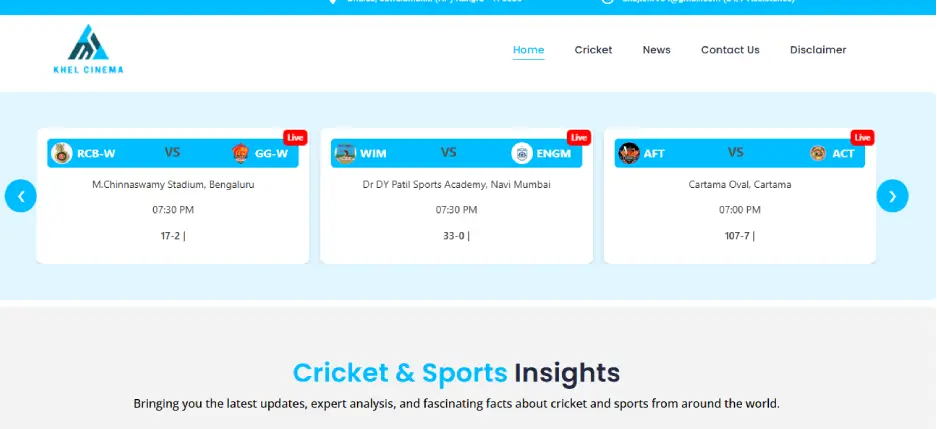
Task: Open the Cricket menu item
Action: coord(593,50)
